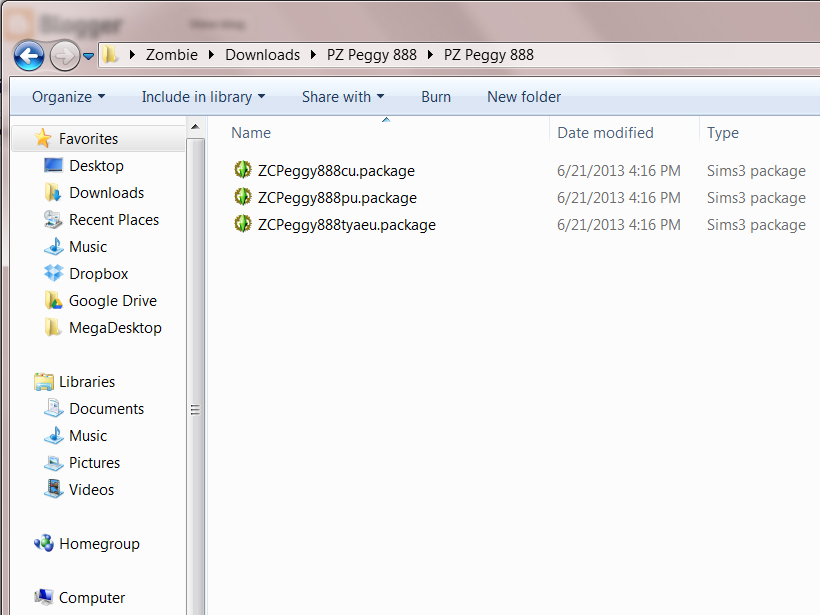Image resolution: width=820 pixels, height=615 pixels.
Task: Open the Google Drive sidebar item
Action: pos(110,300)
